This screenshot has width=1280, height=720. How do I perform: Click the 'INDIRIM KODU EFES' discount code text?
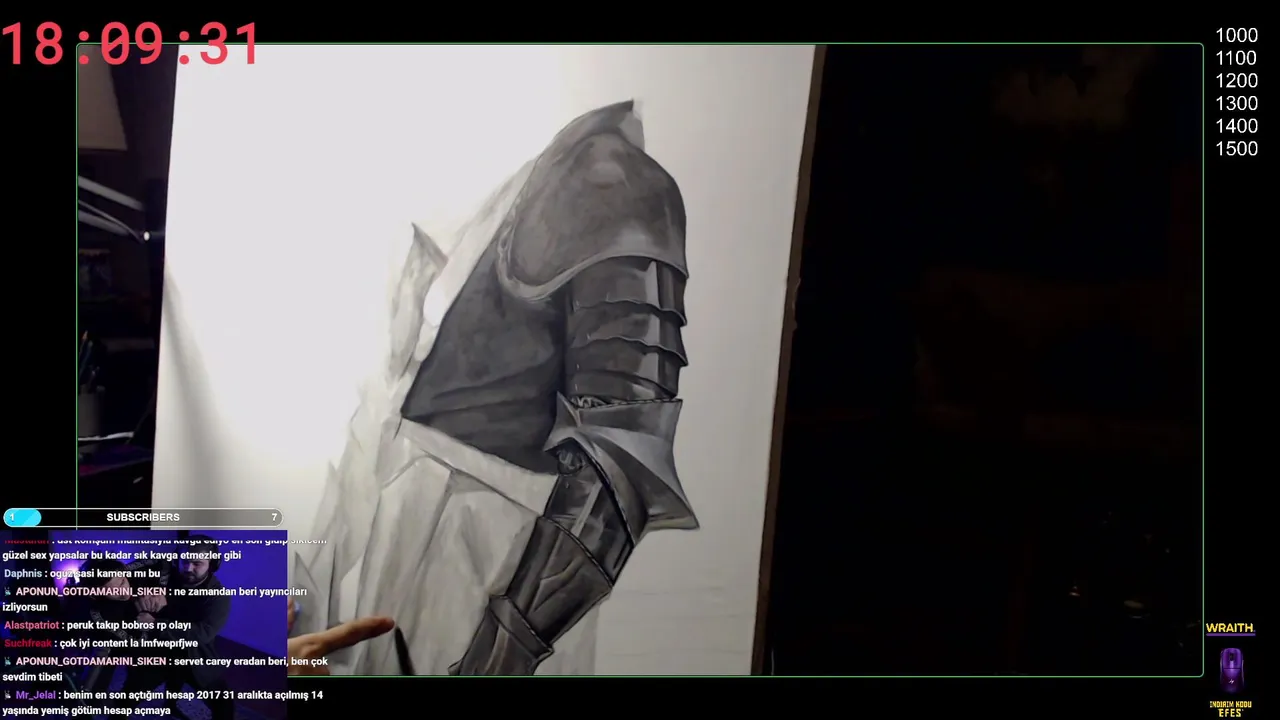tap(1230, 709)
